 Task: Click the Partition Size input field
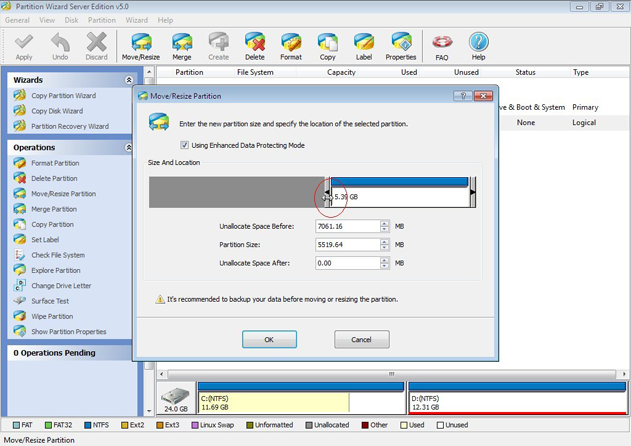(x=345, y=245)
